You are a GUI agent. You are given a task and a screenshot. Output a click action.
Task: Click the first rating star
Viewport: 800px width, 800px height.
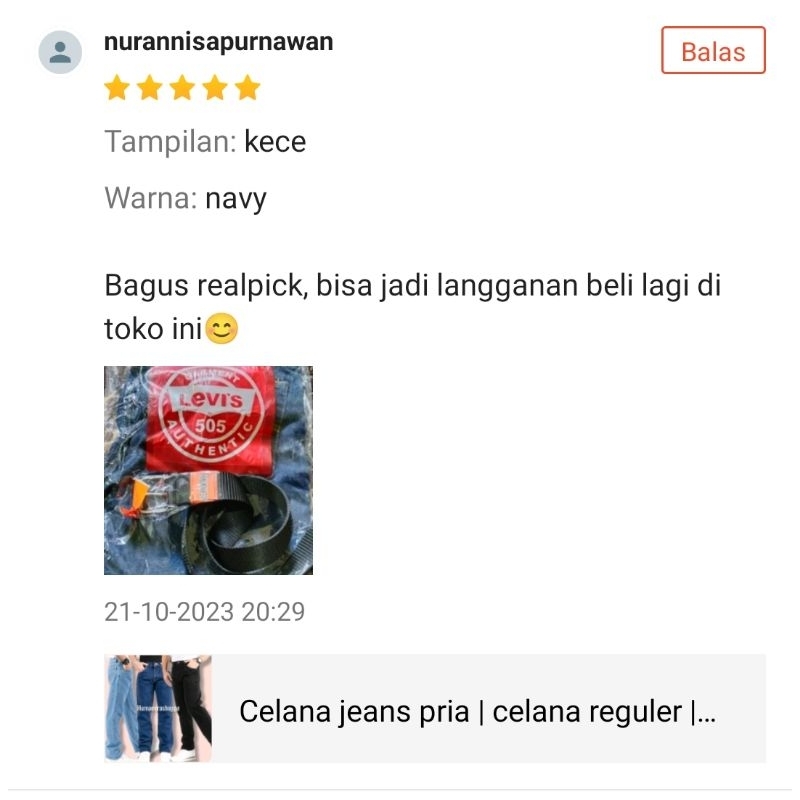pos(117,87)
